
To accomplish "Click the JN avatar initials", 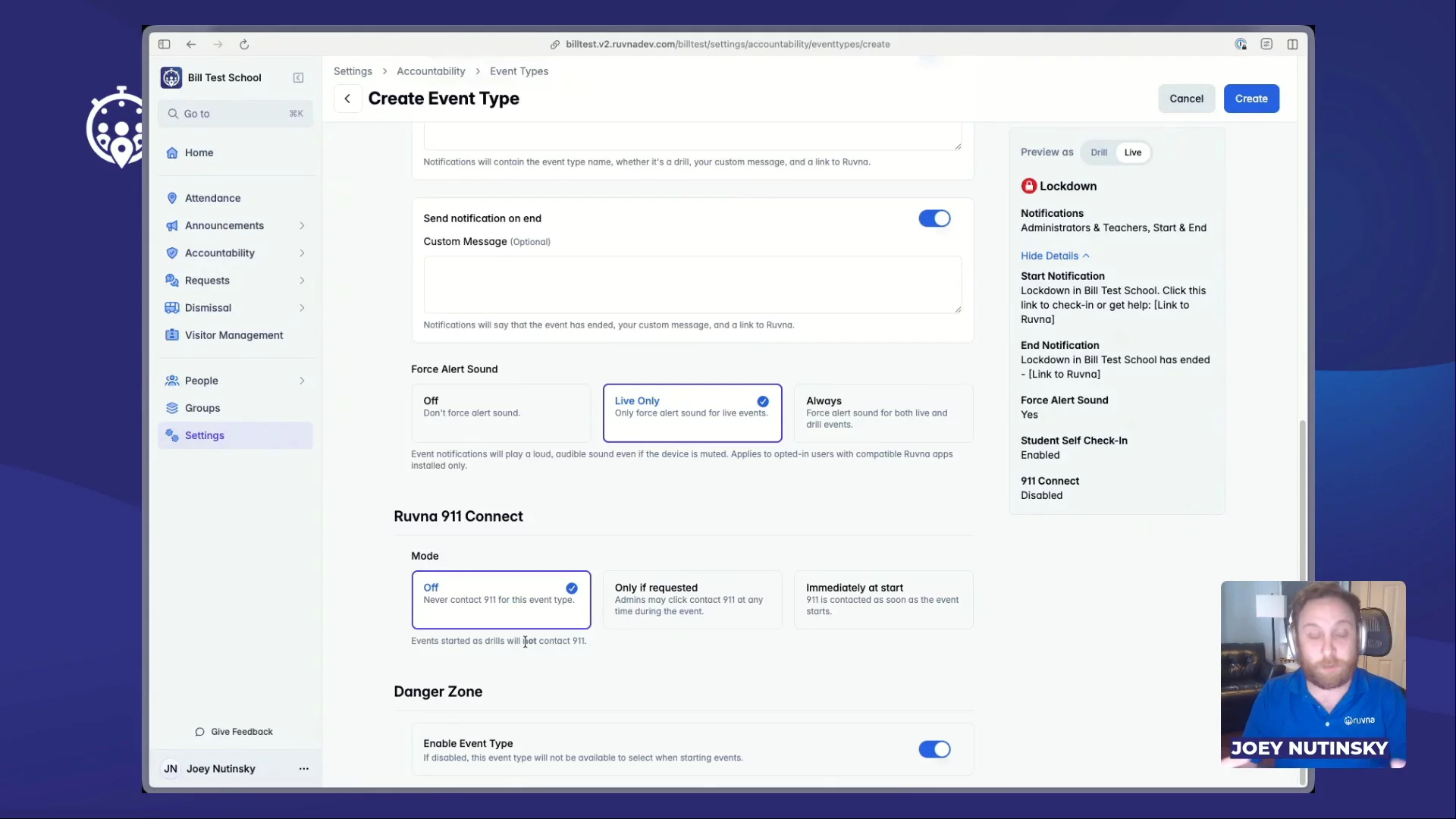I will click(x=171, y=768).
